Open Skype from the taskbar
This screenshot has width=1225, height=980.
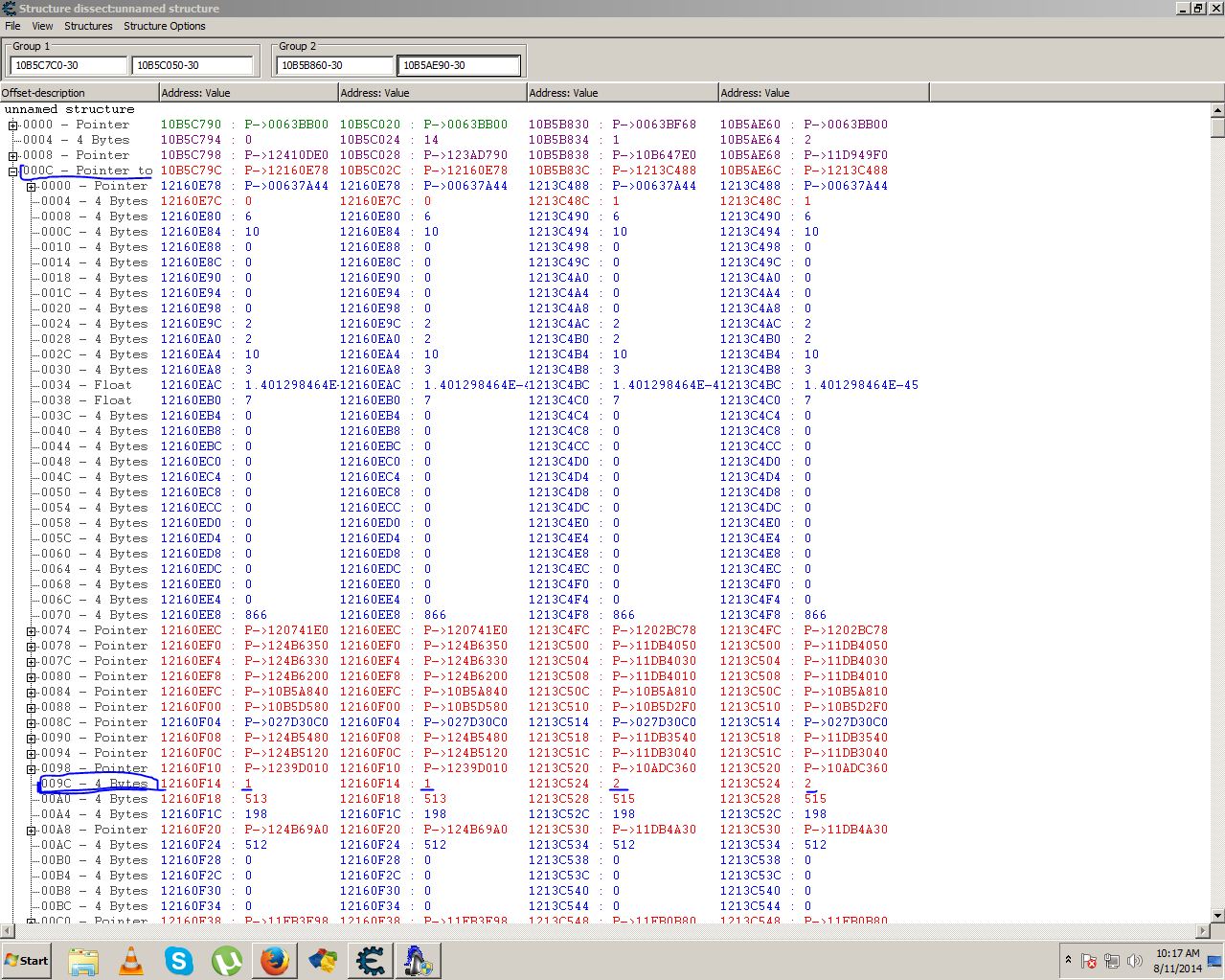click(179, 960)
